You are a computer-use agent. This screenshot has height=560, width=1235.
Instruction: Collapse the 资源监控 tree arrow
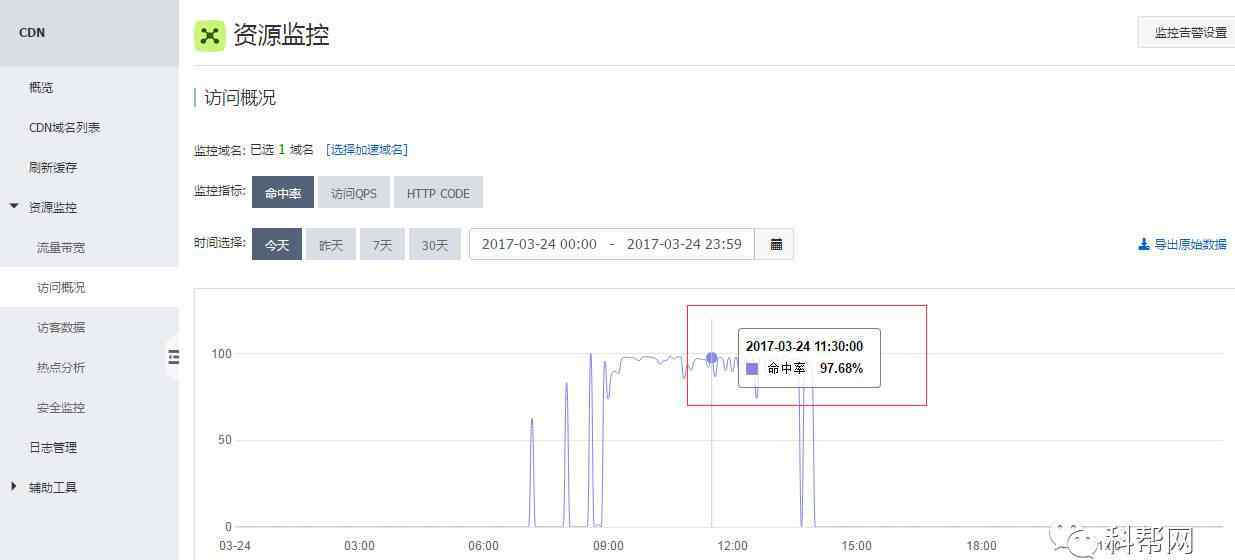click(14, 207)
